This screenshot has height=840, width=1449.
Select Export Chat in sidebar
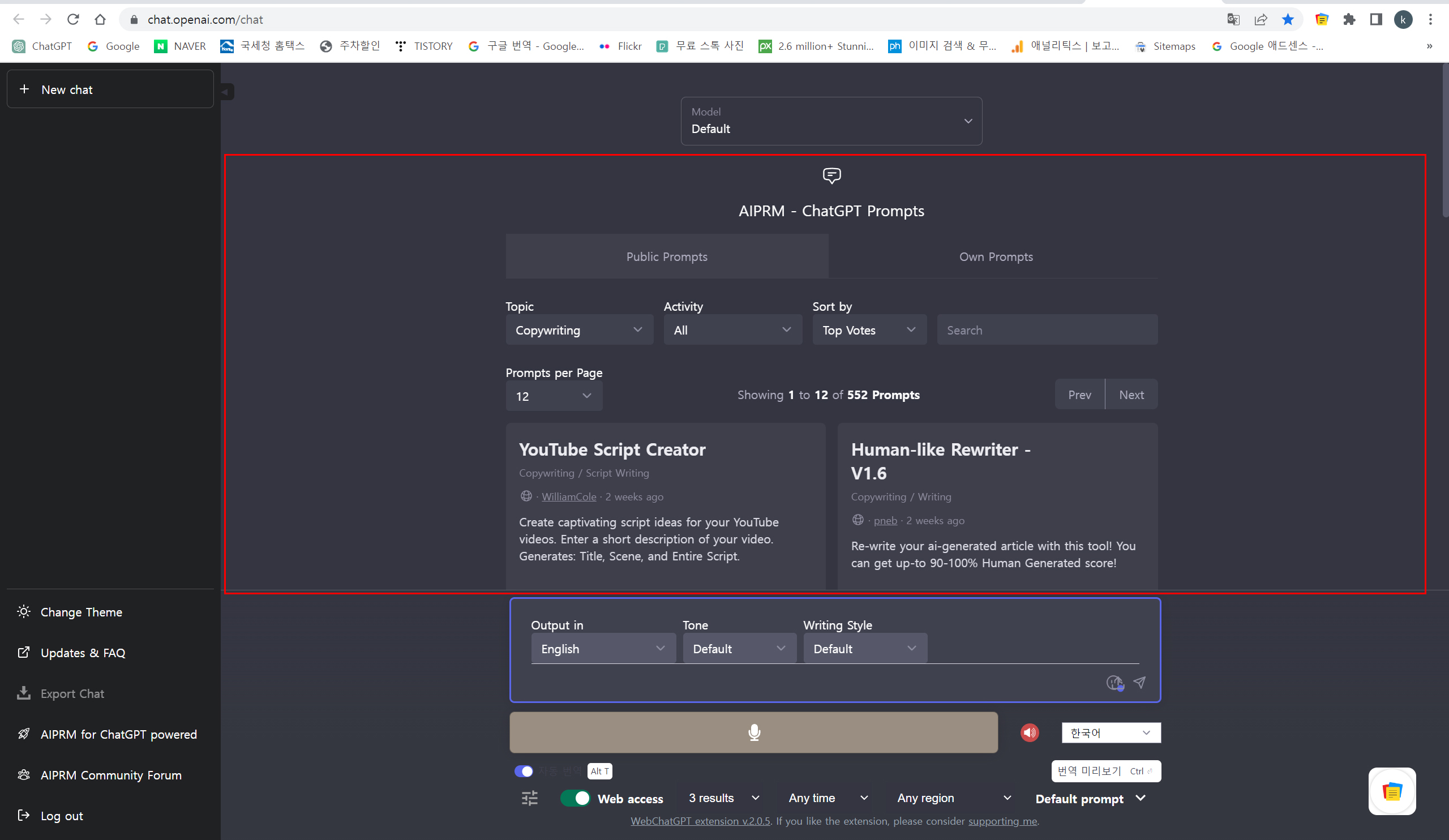(x=110, y=693)
